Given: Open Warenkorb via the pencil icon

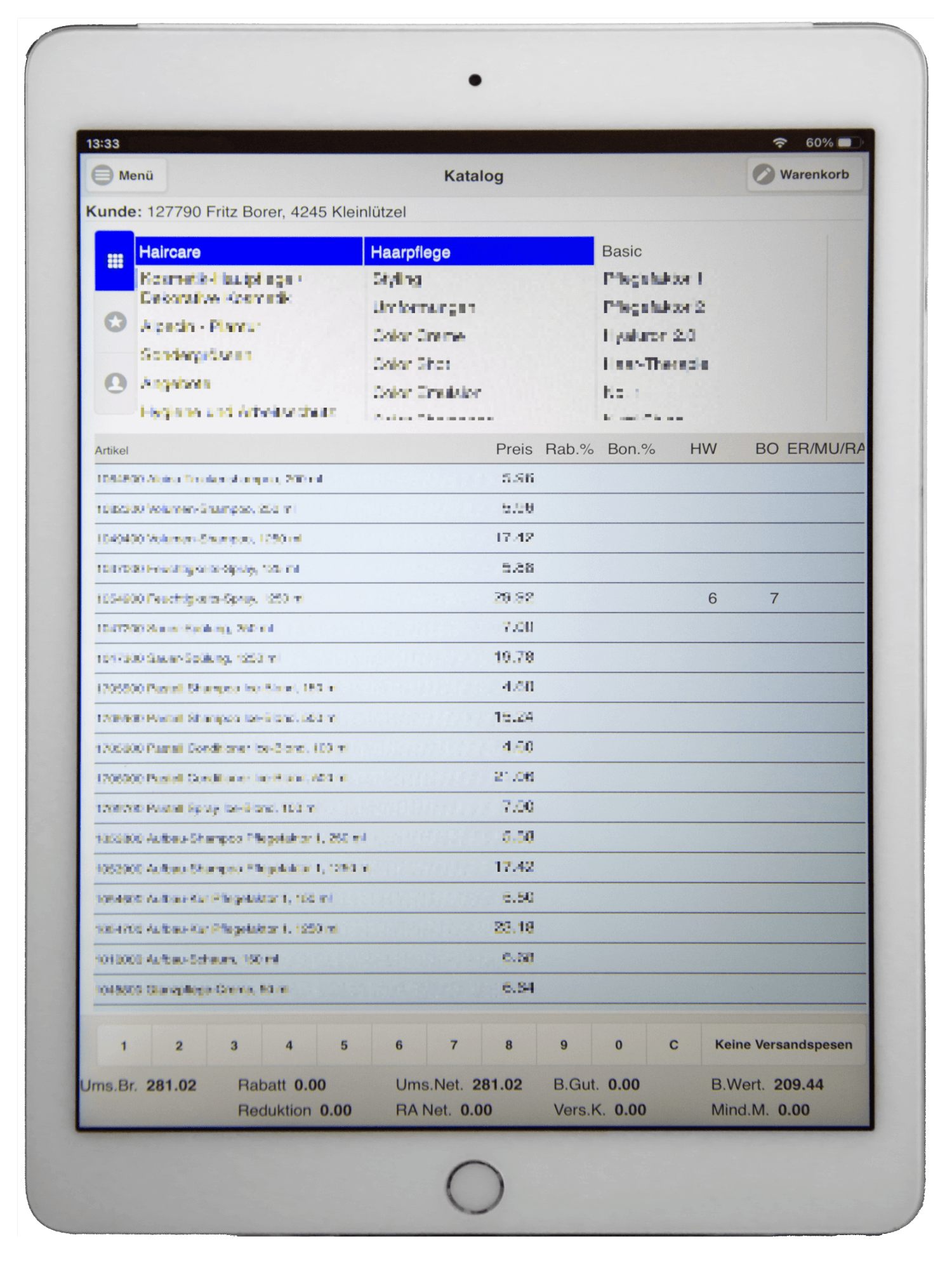Looking at the screenshot, I should pos(764,174).
